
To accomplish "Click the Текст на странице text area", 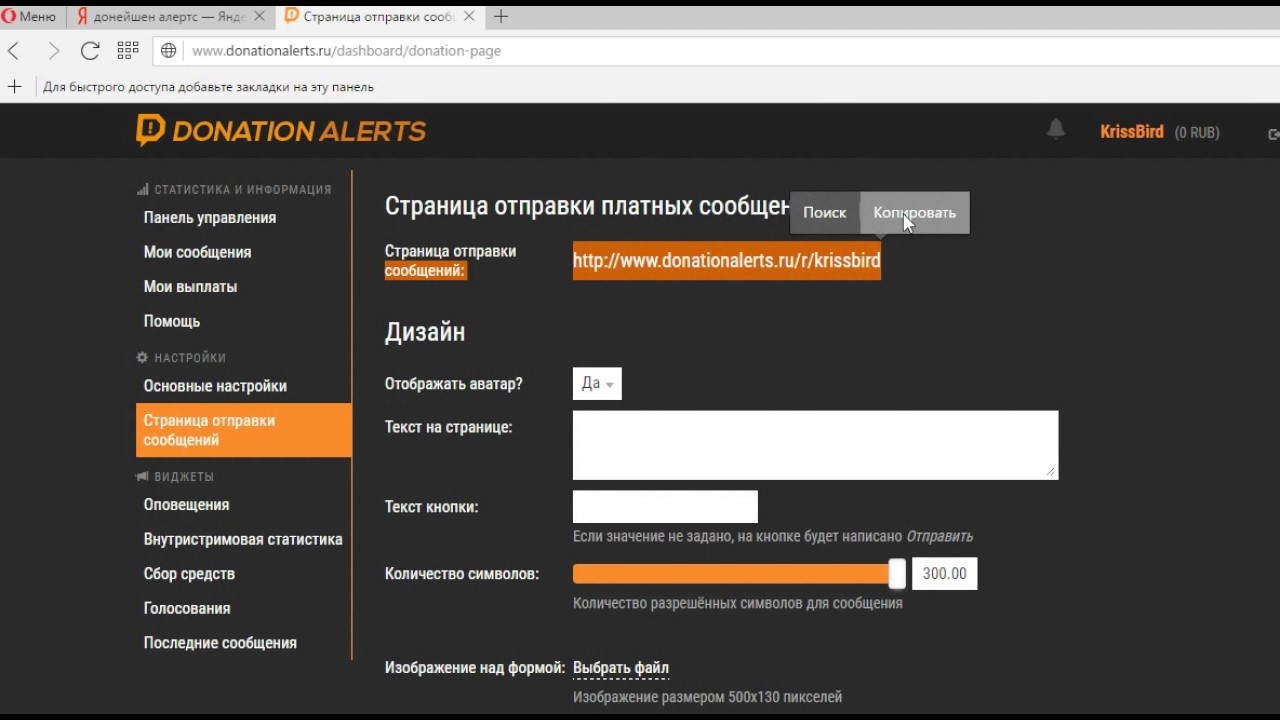I will tap(815, 445).
